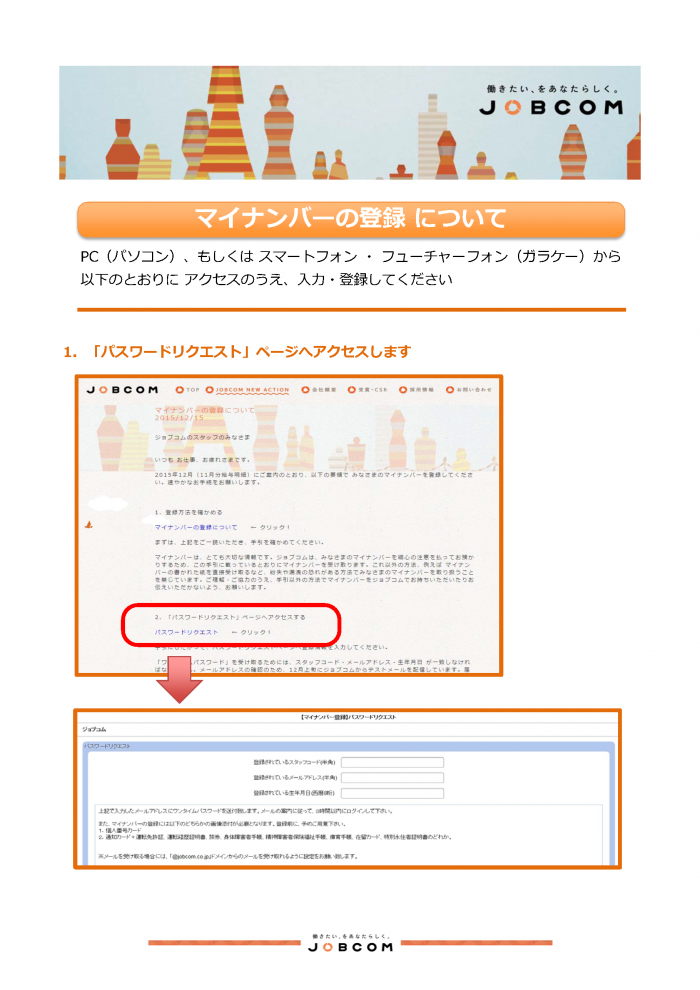Click the date text 2015/12/15

point(179,418)
